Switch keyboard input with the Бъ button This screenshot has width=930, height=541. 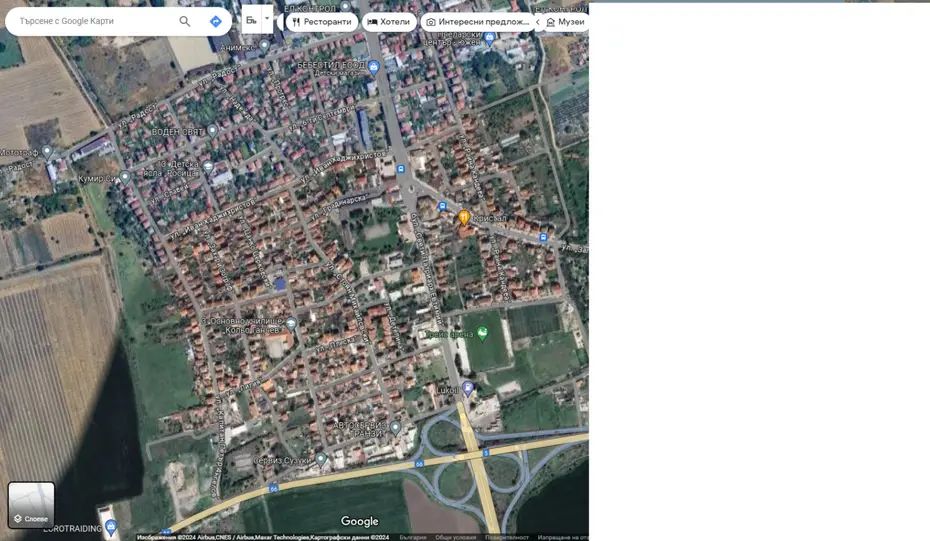[x=251, y=20]
